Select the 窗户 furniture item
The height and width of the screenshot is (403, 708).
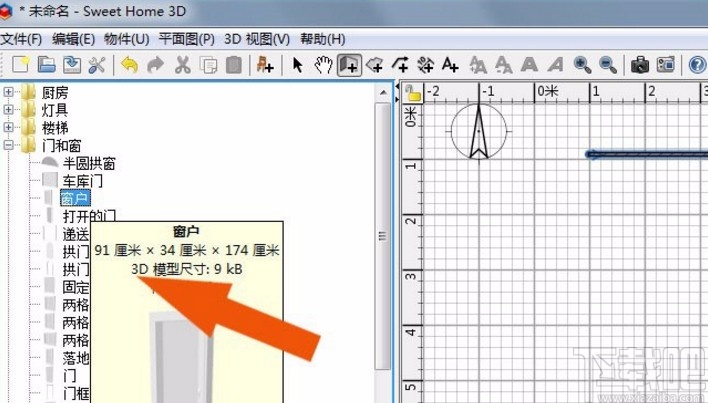[x=75, y=198]
